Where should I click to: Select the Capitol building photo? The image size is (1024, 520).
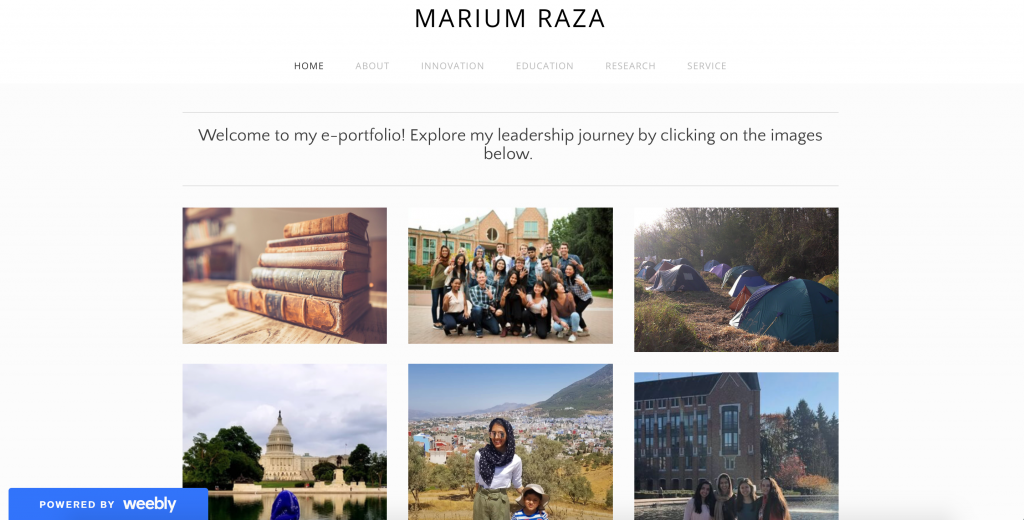pos(285,442)
